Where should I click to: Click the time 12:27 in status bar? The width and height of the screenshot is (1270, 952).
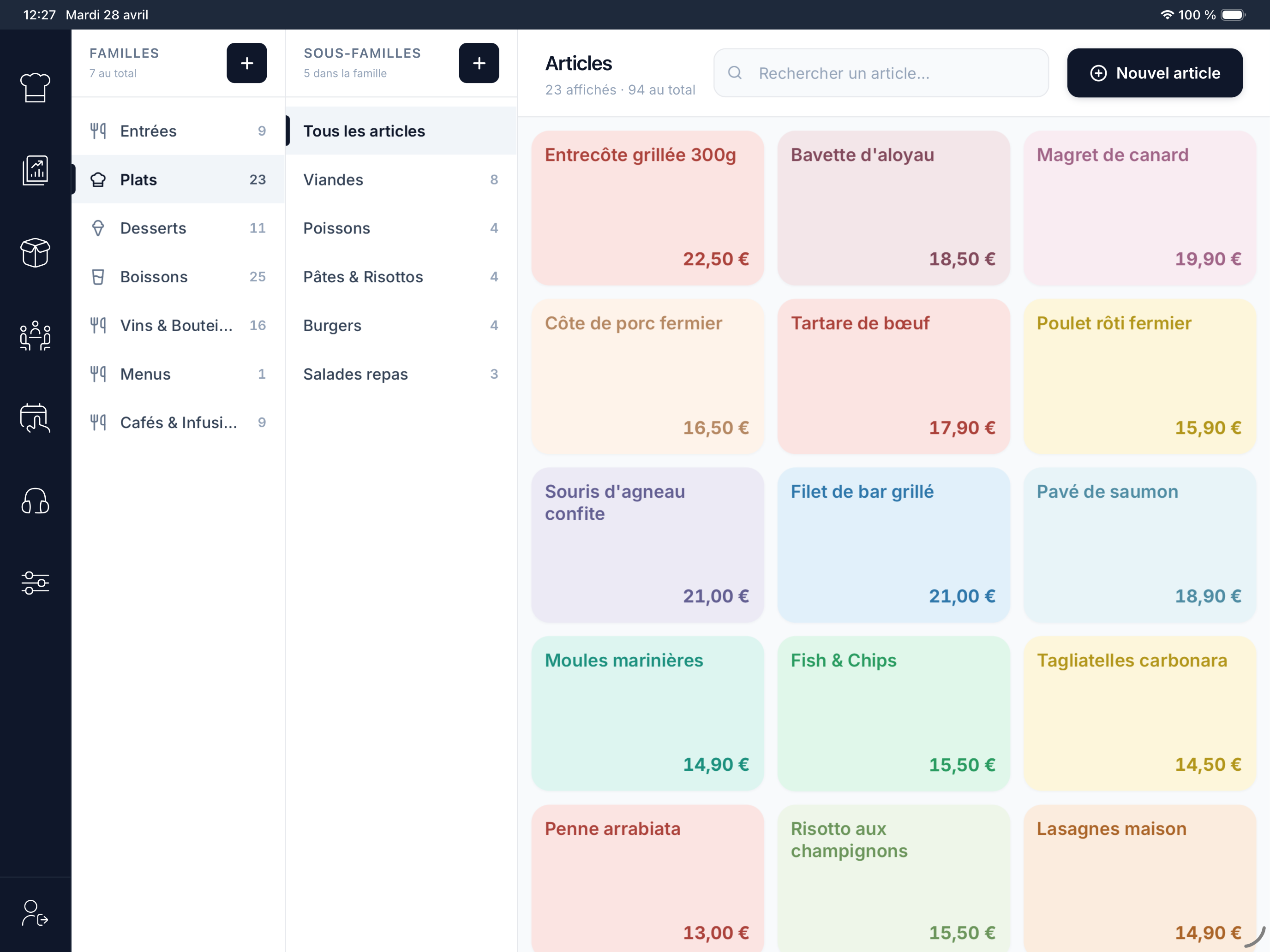39,15
